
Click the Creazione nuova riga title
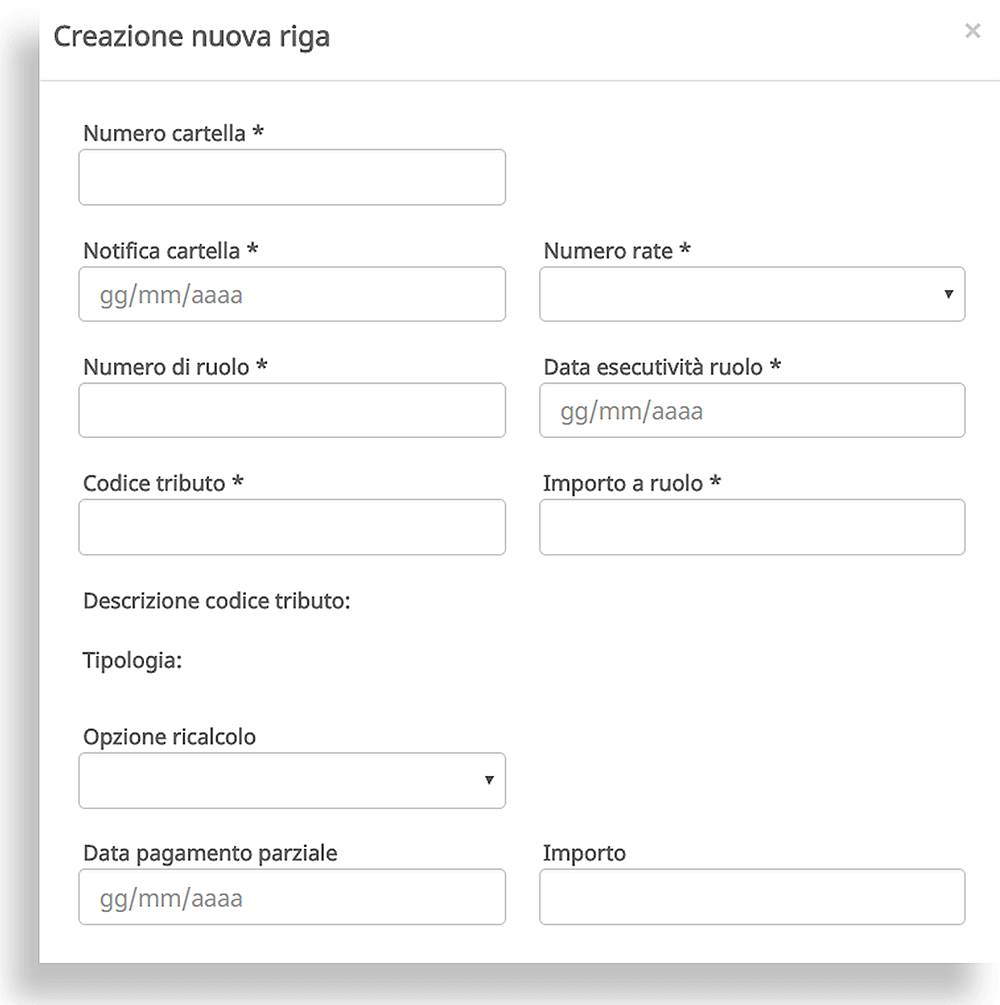point(192,37)
